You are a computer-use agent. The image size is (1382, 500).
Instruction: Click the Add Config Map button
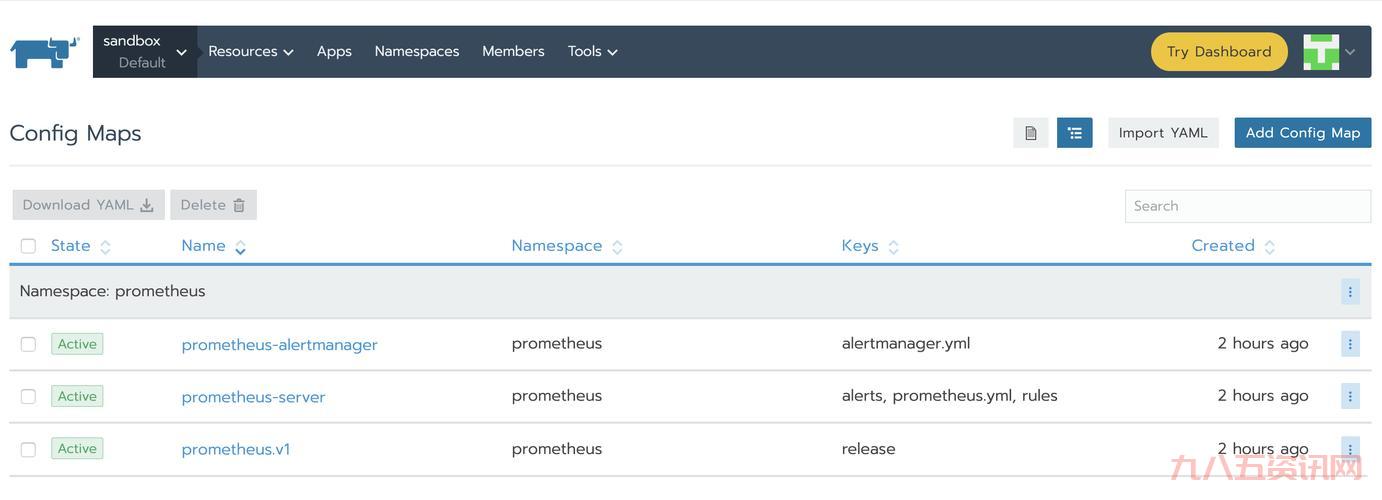tap(1302, 133)
